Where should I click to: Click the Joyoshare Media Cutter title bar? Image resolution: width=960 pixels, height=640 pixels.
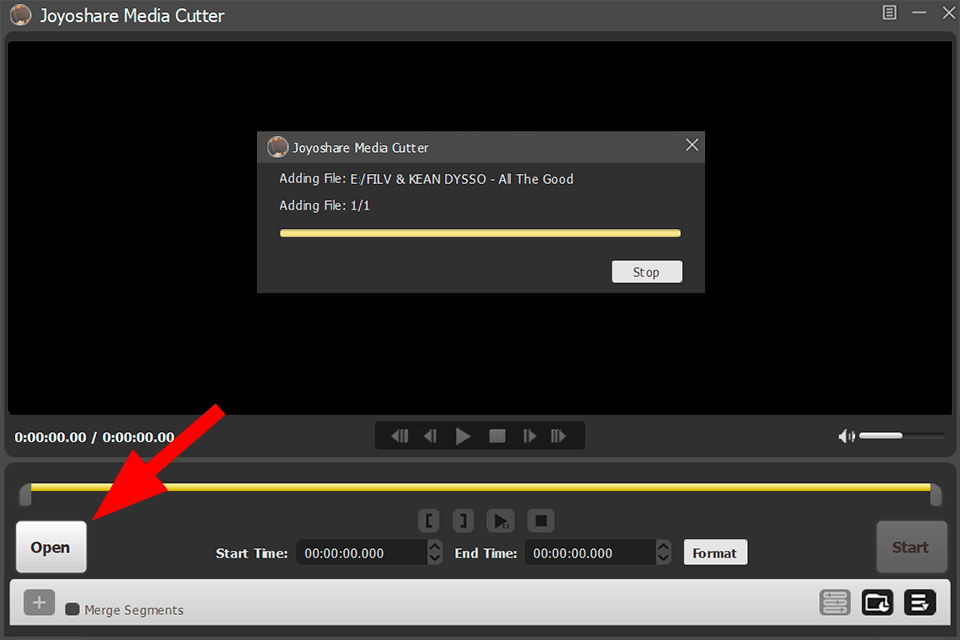[131, 15]
